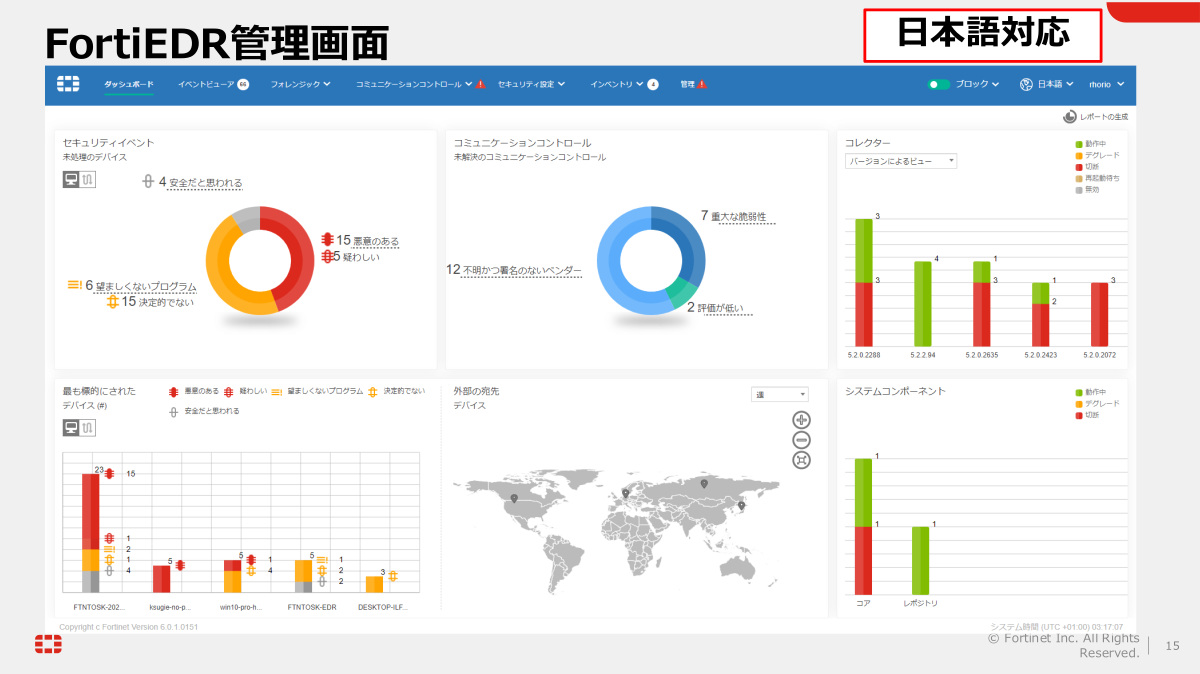Click the map pin over northern Russia

point(704,484)
